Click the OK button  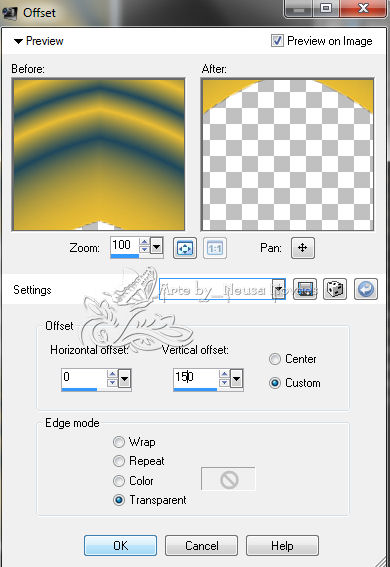pos(120,545)
